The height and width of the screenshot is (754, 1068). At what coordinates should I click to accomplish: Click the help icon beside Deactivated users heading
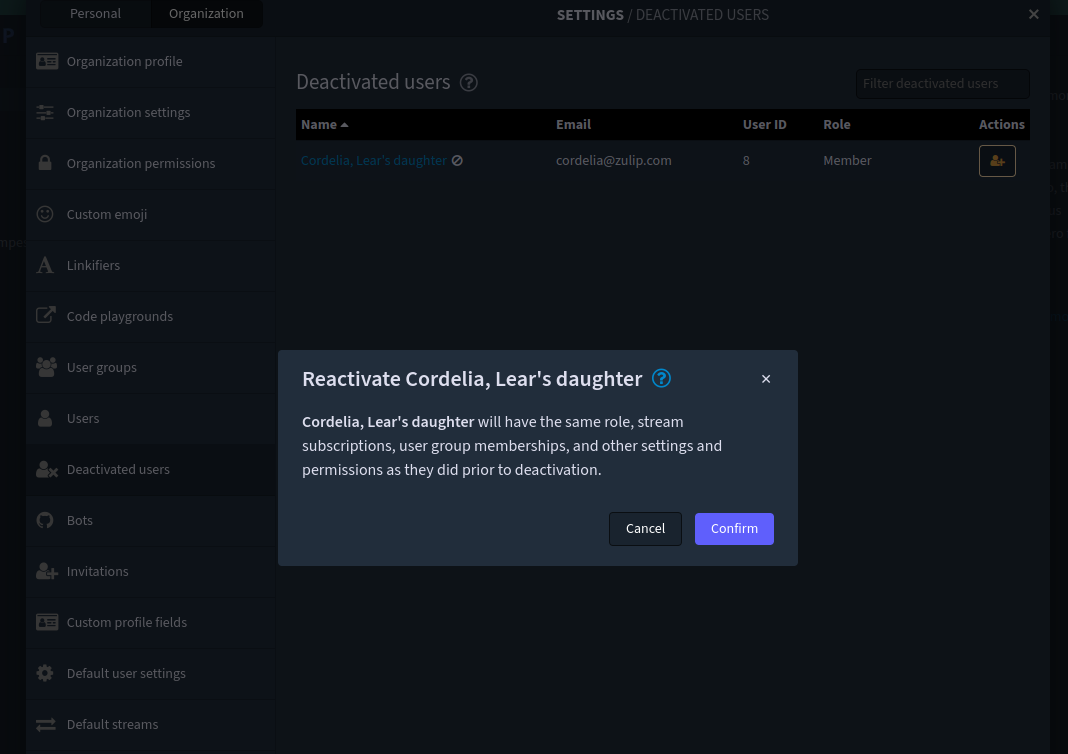468,83
